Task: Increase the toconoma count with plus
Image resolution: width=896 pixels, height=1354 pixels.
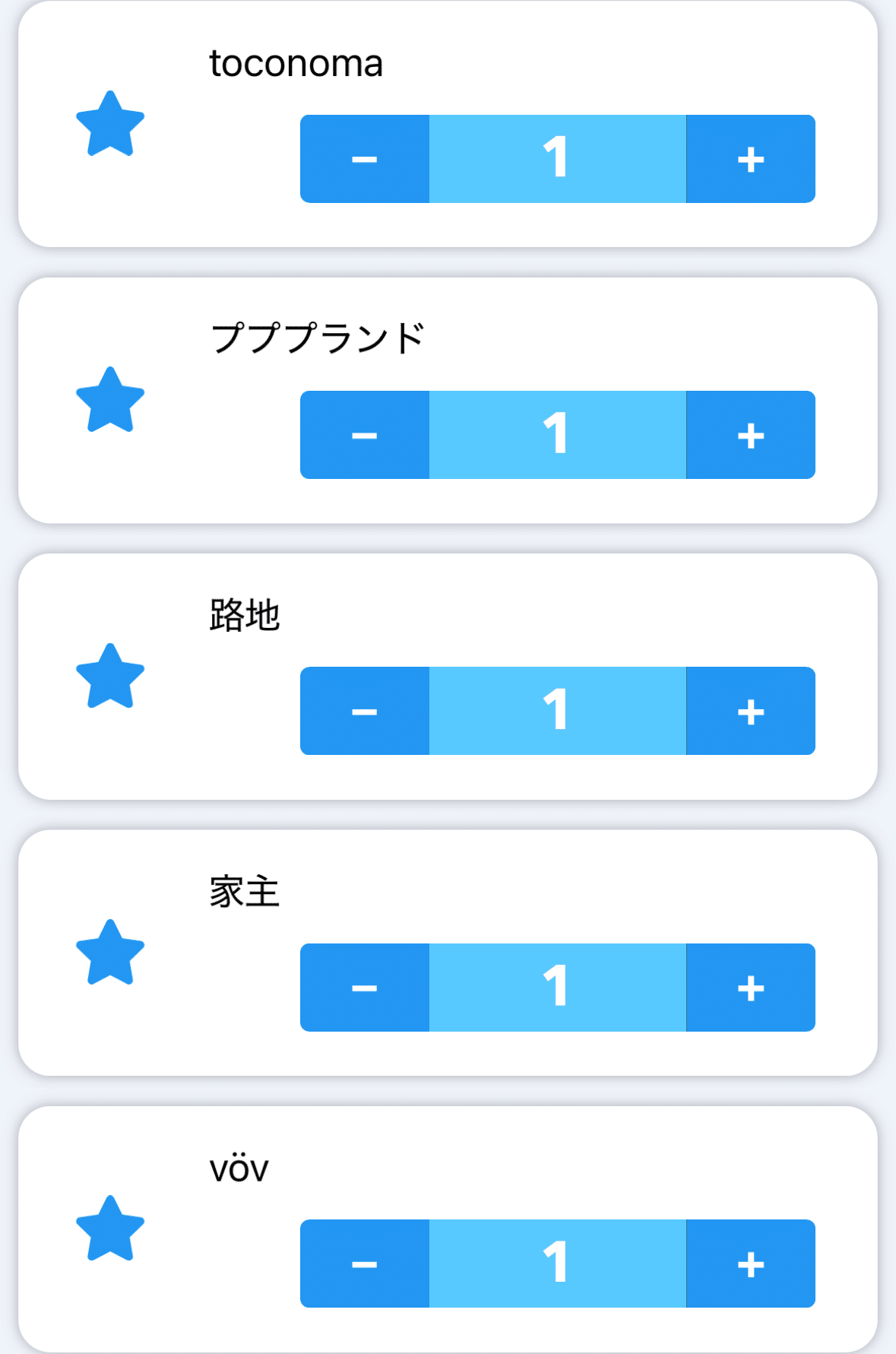Action: tap(751, 159)
